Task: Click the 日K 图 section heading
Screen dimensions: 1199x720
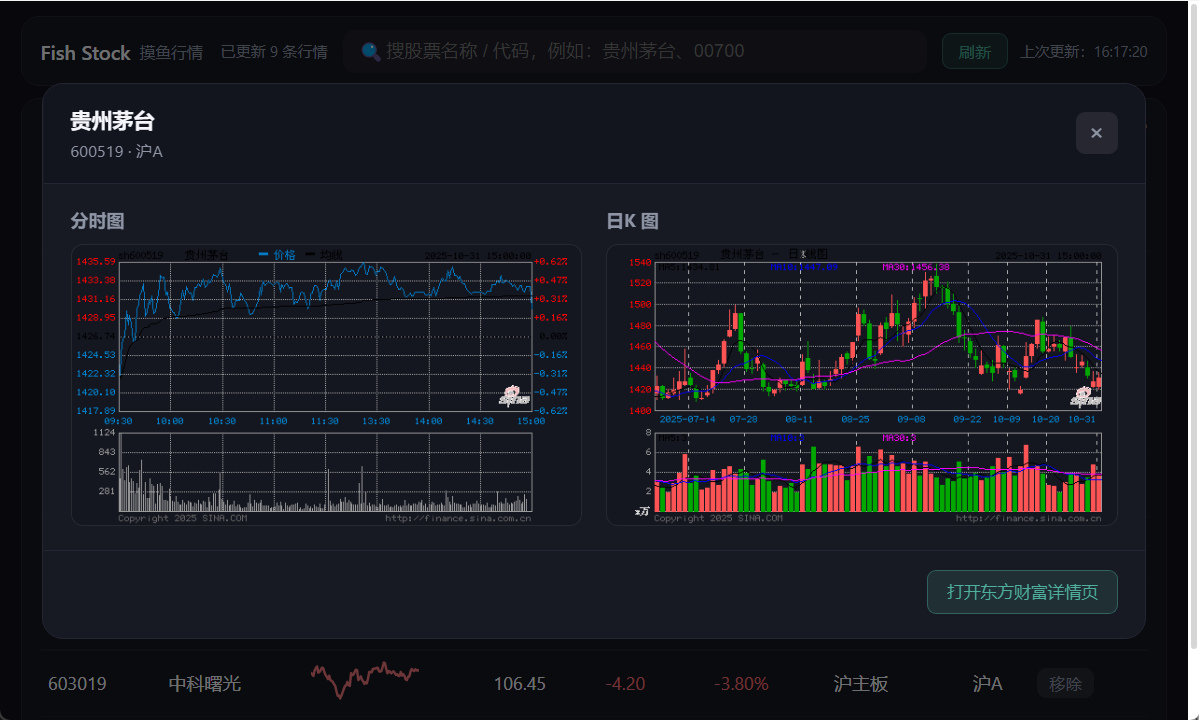Action: tap(632, 222)
